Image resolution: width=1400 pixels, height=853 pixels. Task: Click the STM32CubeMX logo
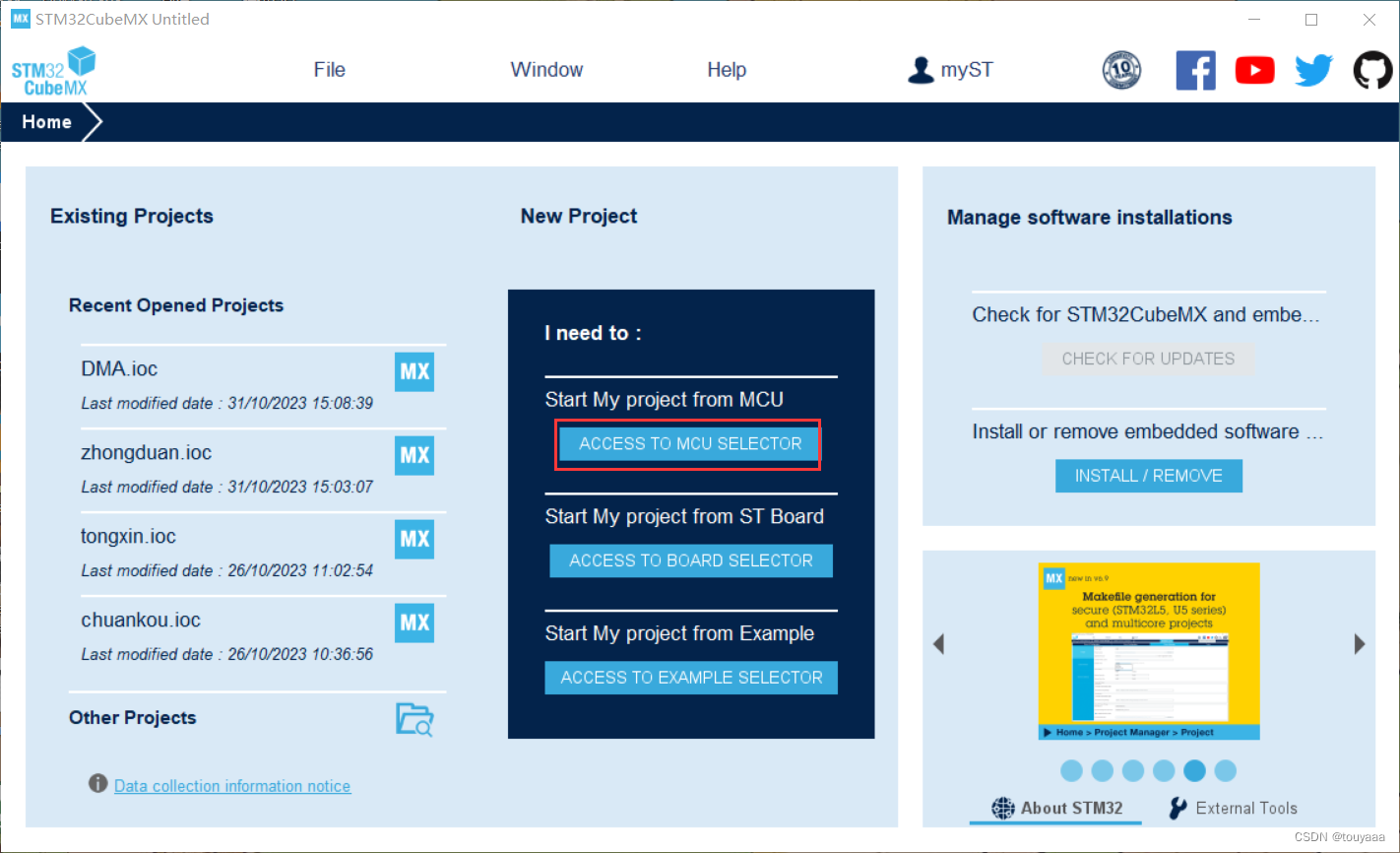click(53, 71)
